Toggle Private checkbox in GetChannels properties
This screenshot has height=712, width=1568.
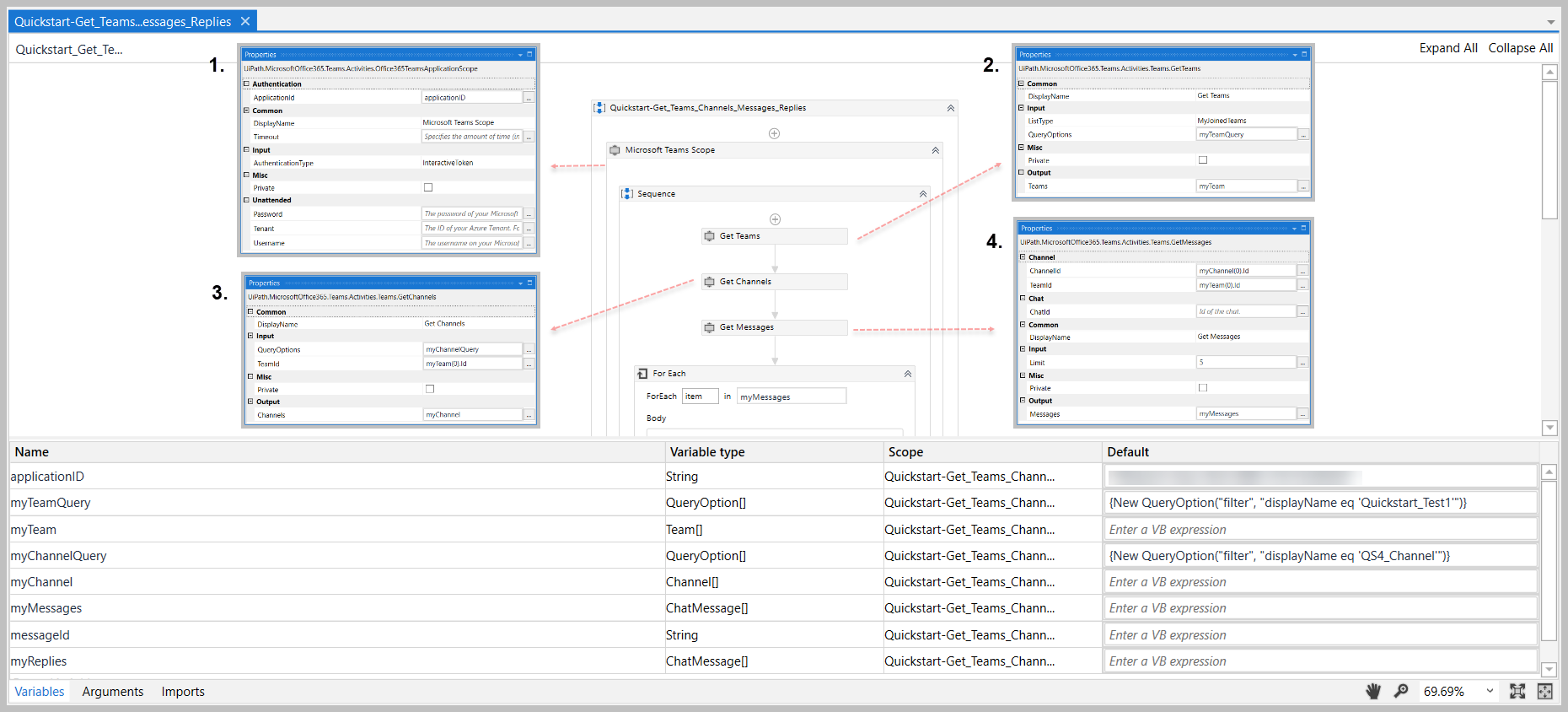click(430, 390)
